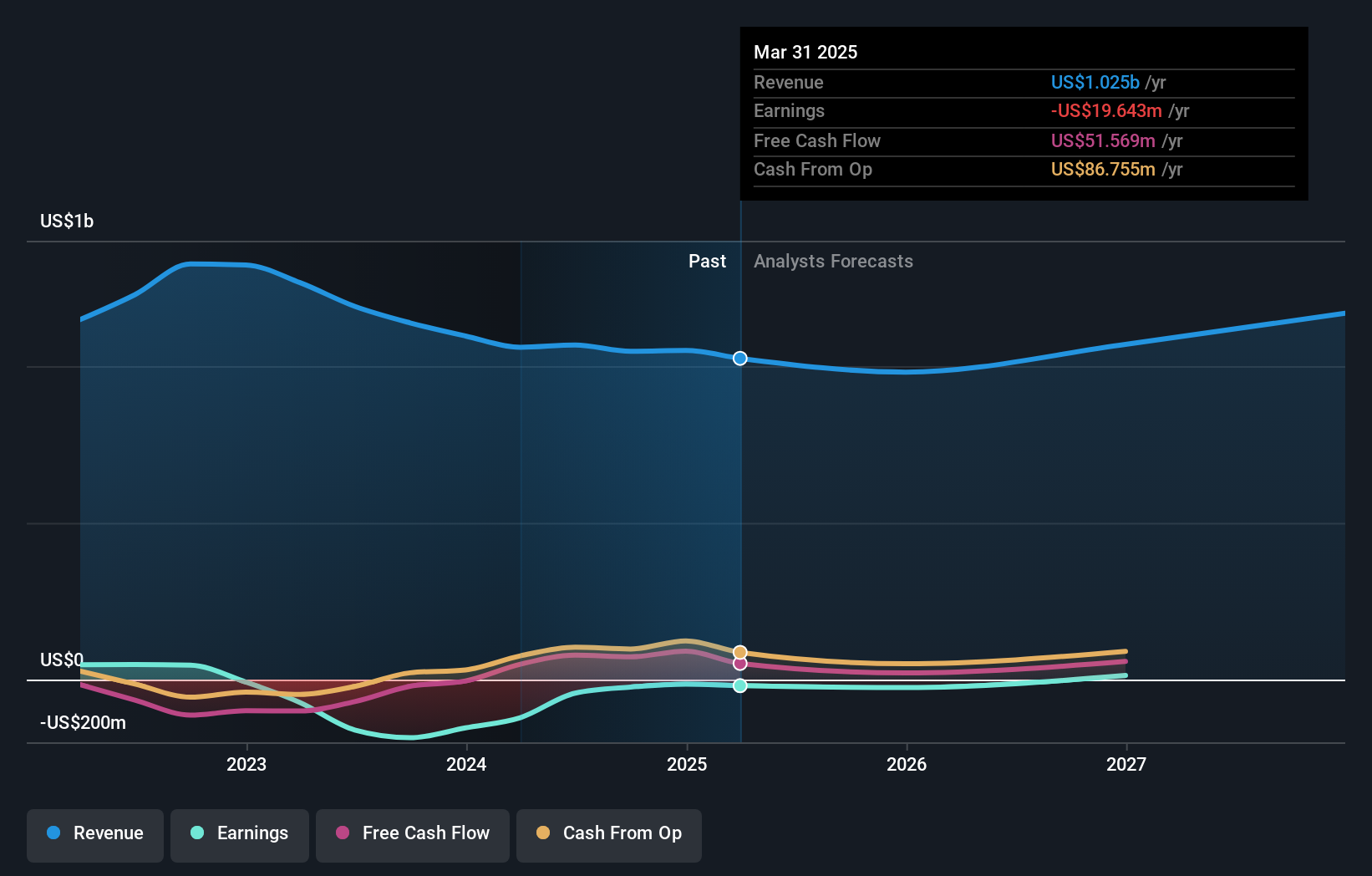Click the 2023 x-axis label

(246, 764)
